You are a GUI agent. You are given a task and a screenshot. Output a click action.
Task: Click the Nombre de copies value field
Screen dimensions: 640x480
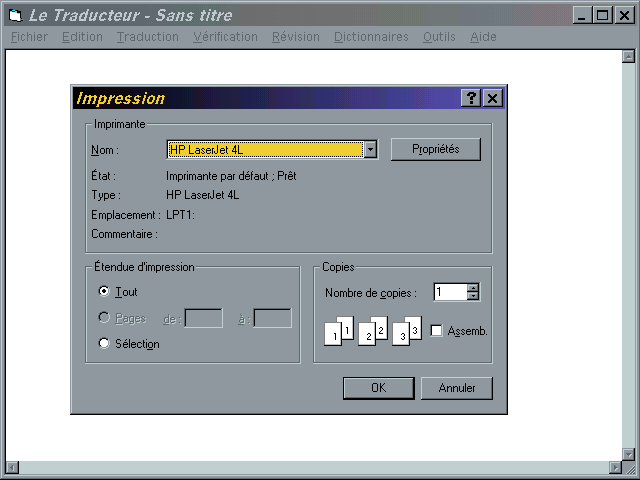(451, 292)
